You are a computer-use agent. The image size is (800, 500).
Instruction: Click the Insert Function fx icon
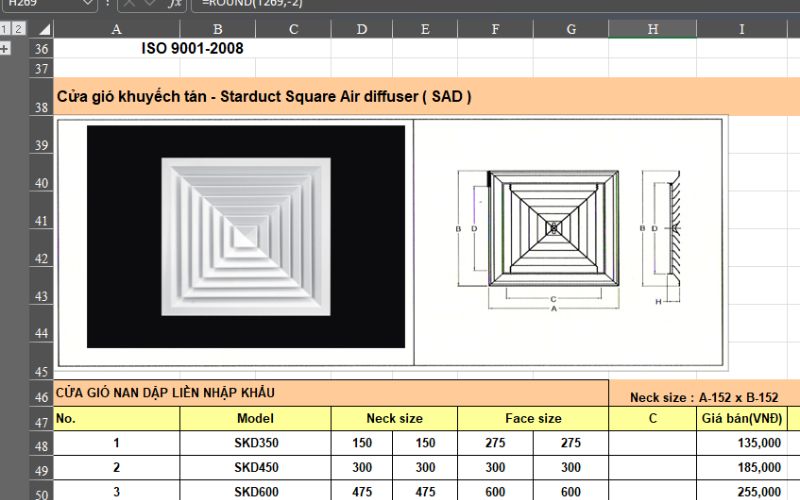tap(175, 4)
